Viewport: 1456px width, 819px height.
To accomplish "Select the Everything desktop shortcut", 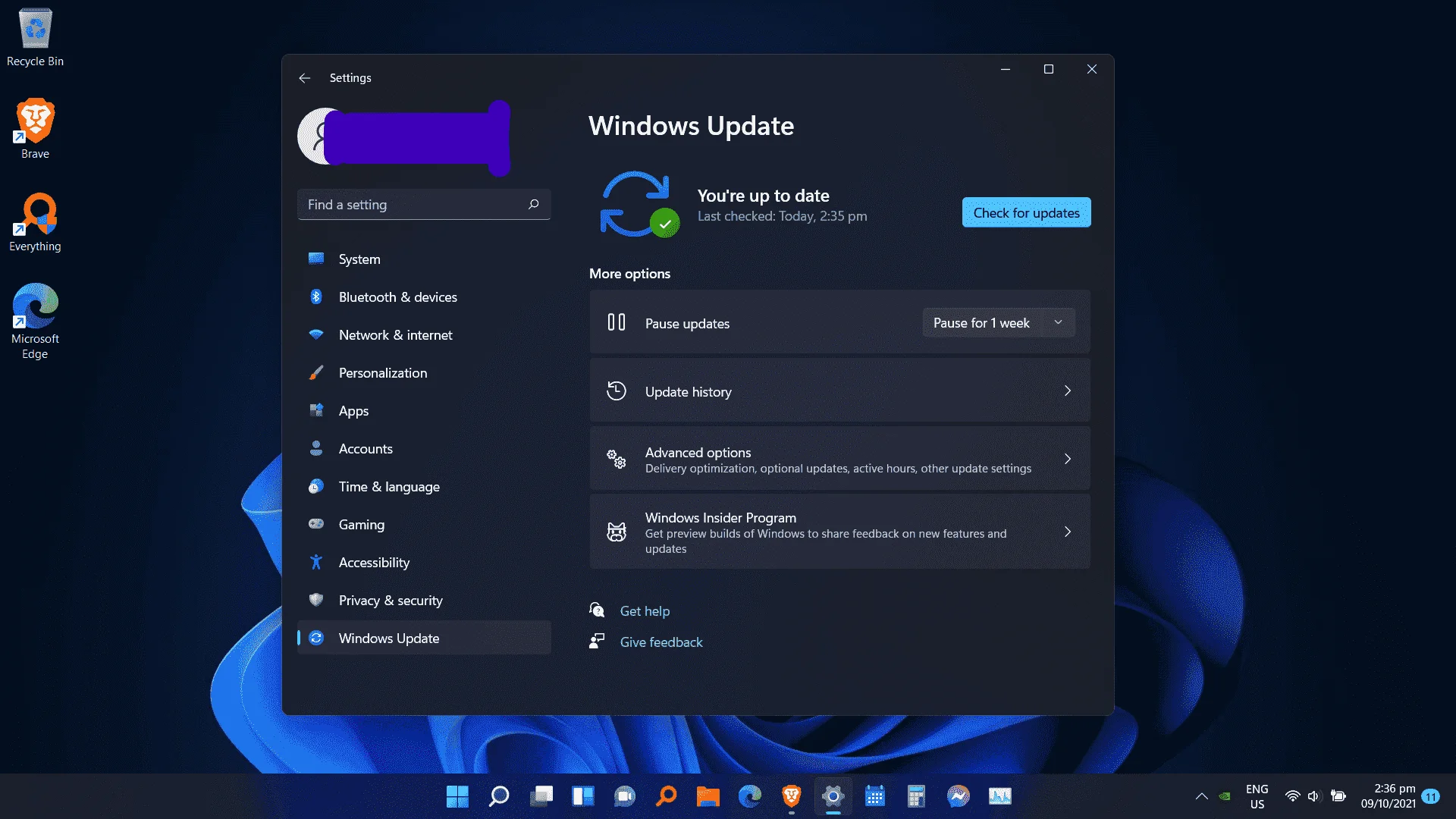I will point(35,222).
